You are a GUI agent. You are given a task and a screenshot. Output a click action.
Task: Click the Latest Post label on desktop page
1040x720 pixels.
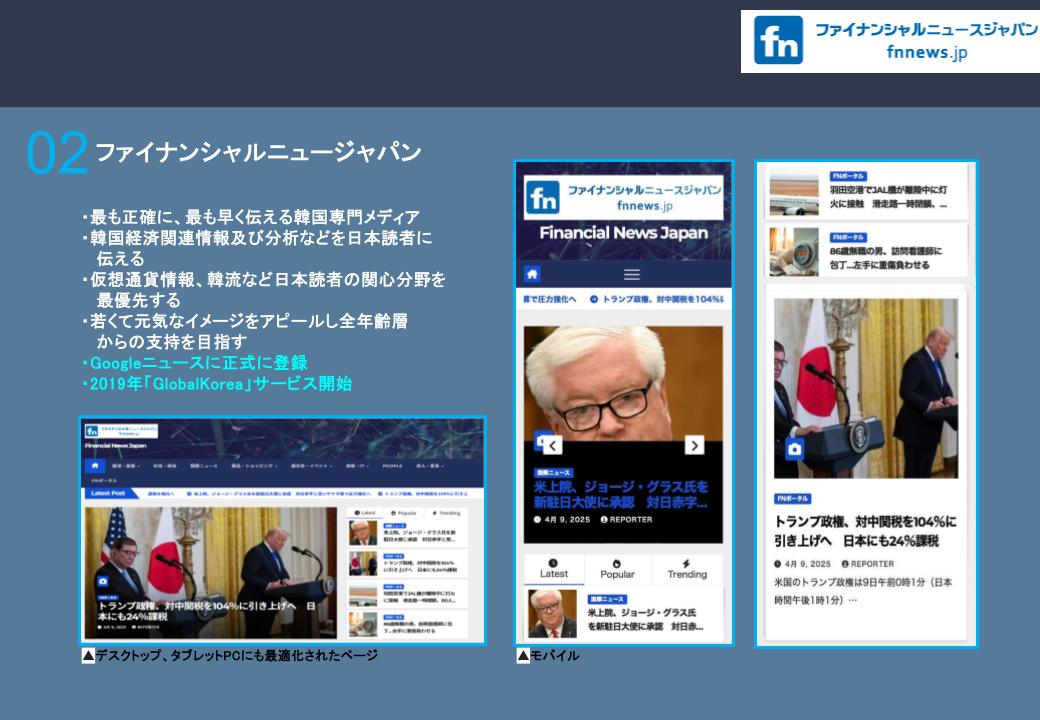pyautogui.click(x=107, y=493)
